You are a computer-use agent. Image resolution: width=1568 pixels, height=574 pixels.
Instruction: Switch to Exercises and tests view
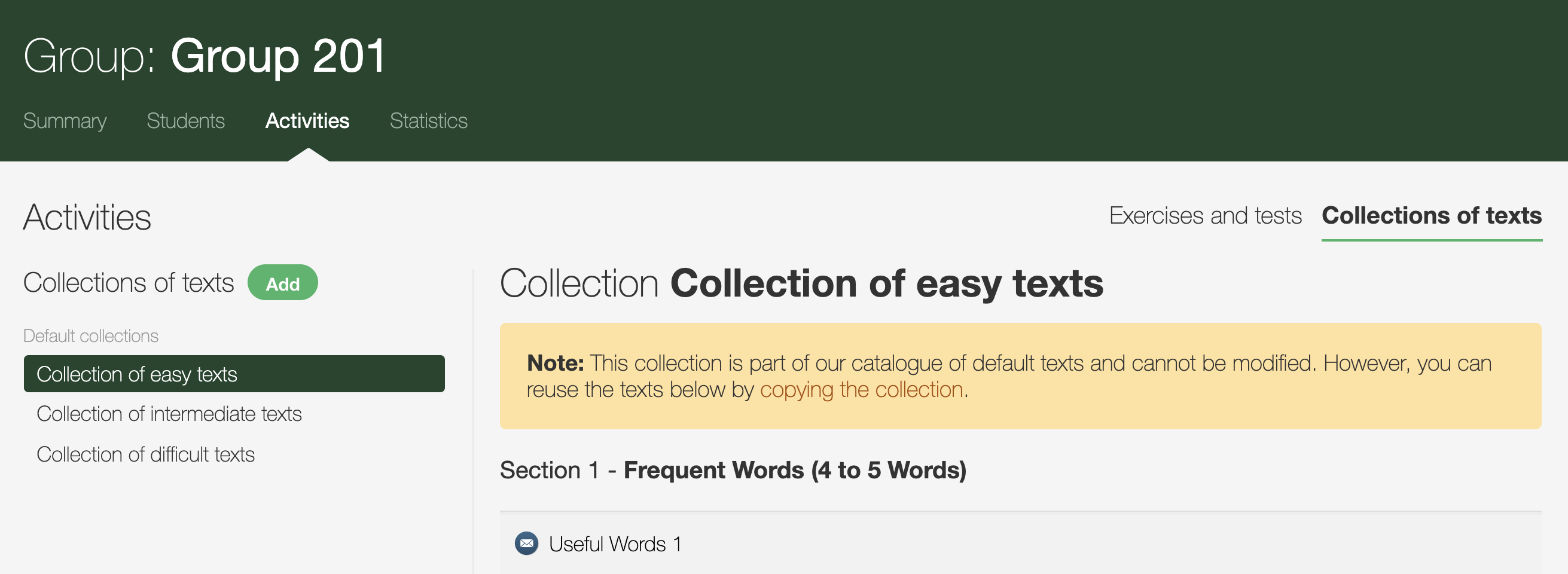pyautogui.click(x=1204, y=215)
